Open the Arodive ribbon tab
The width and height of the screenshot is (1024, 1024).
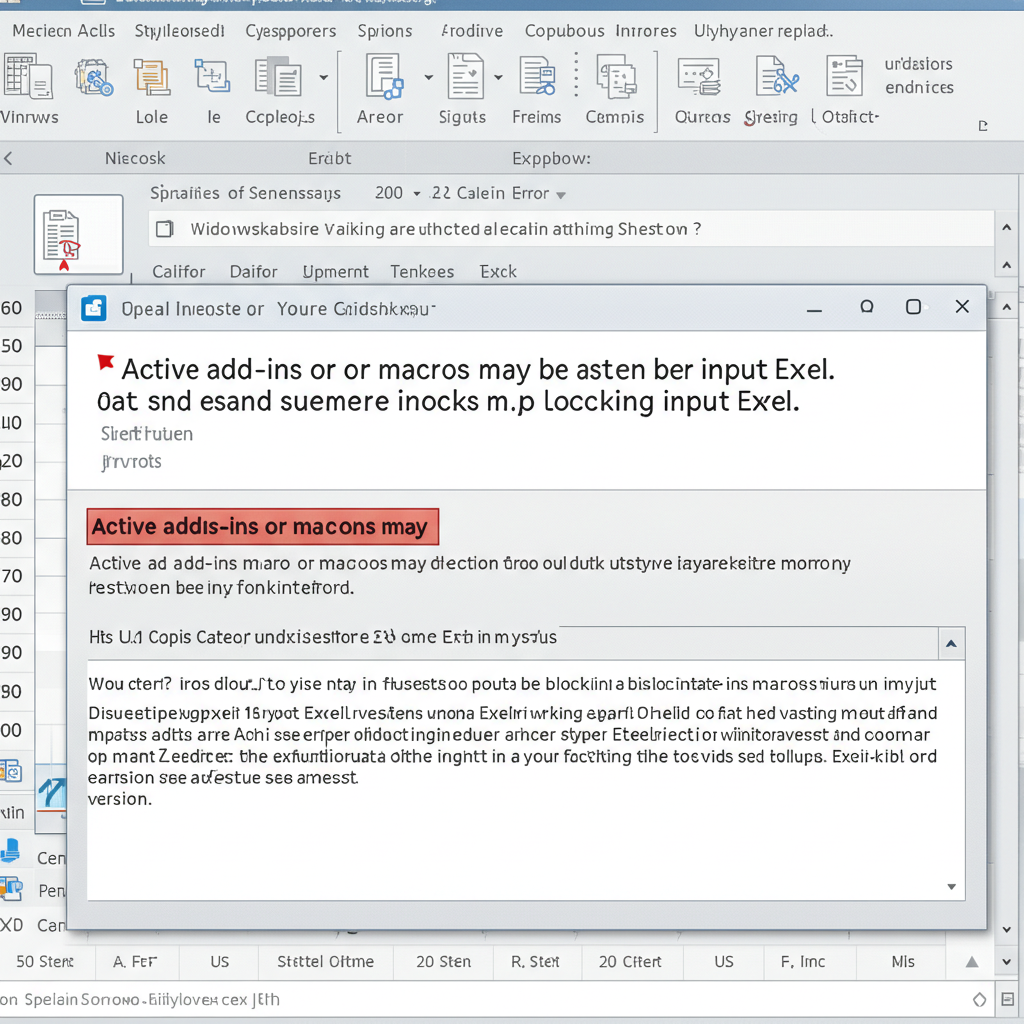[x=472, y=31]
